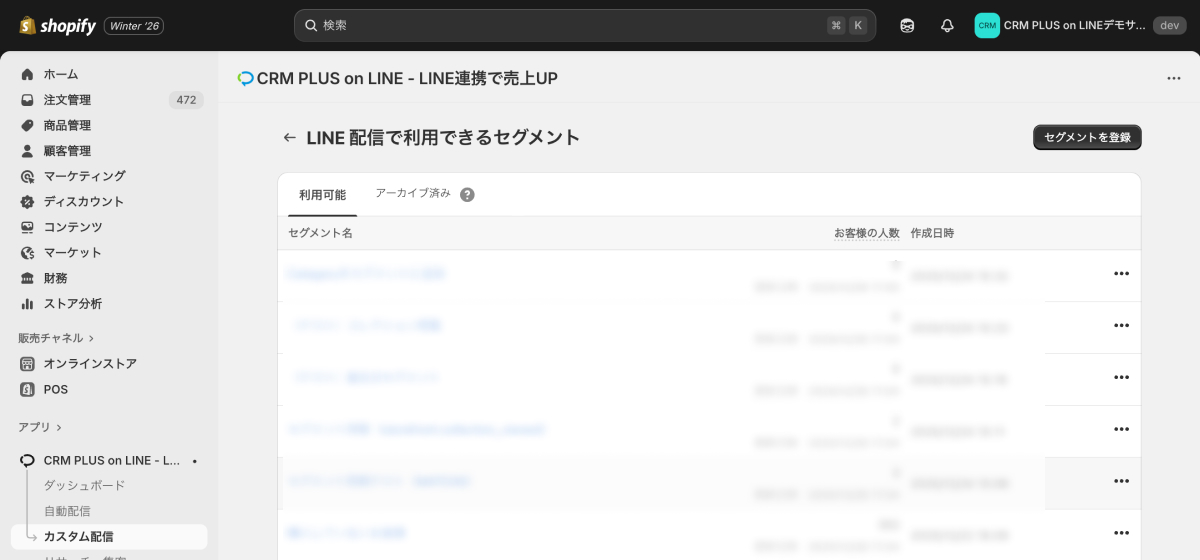
Task: Switch to the アーカイブ済み tab
Action: coord(413,193)
